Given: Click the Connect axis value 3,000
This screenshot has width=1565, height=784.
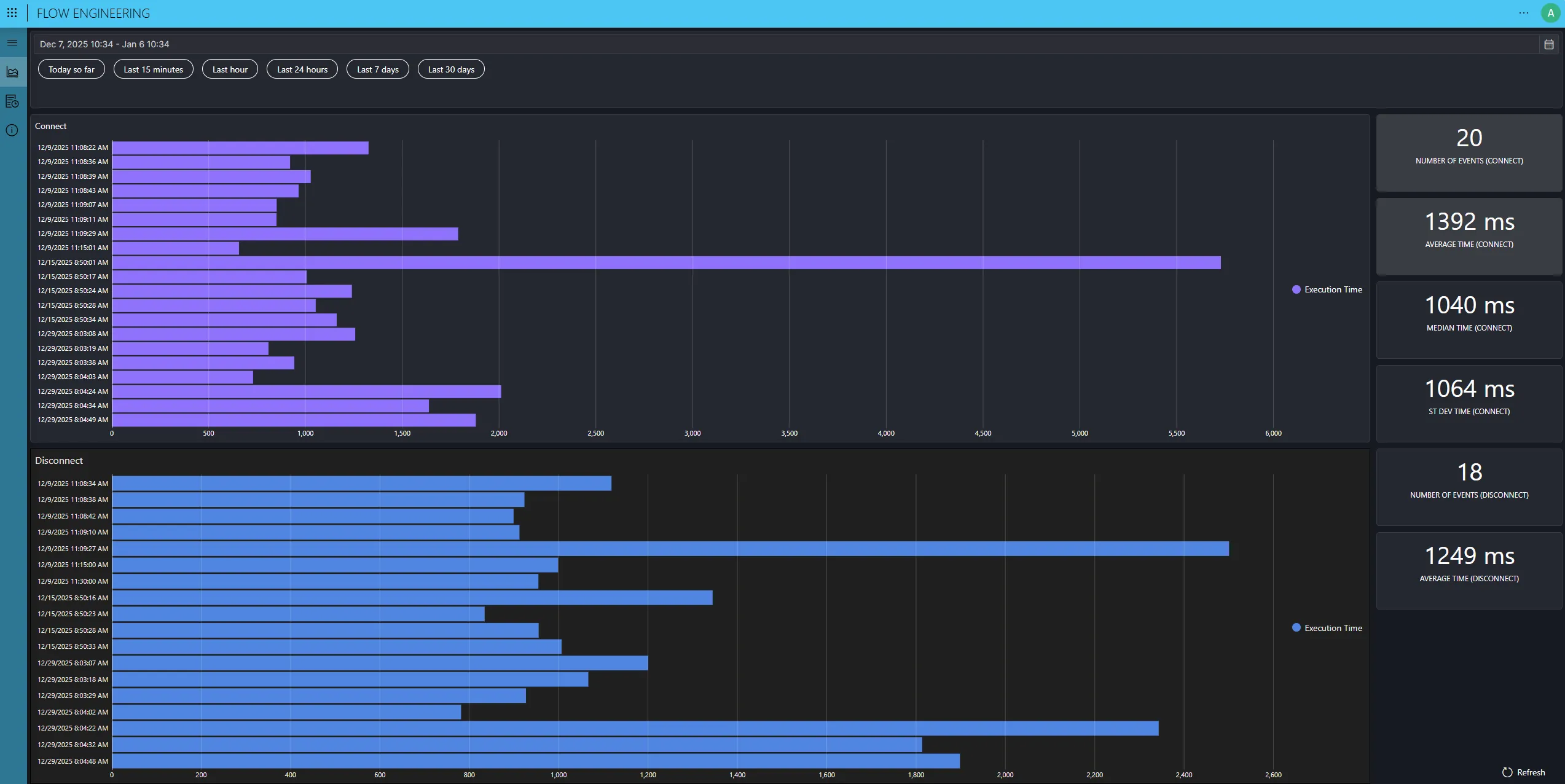Looking at the screenshot, I should (692, 433).
